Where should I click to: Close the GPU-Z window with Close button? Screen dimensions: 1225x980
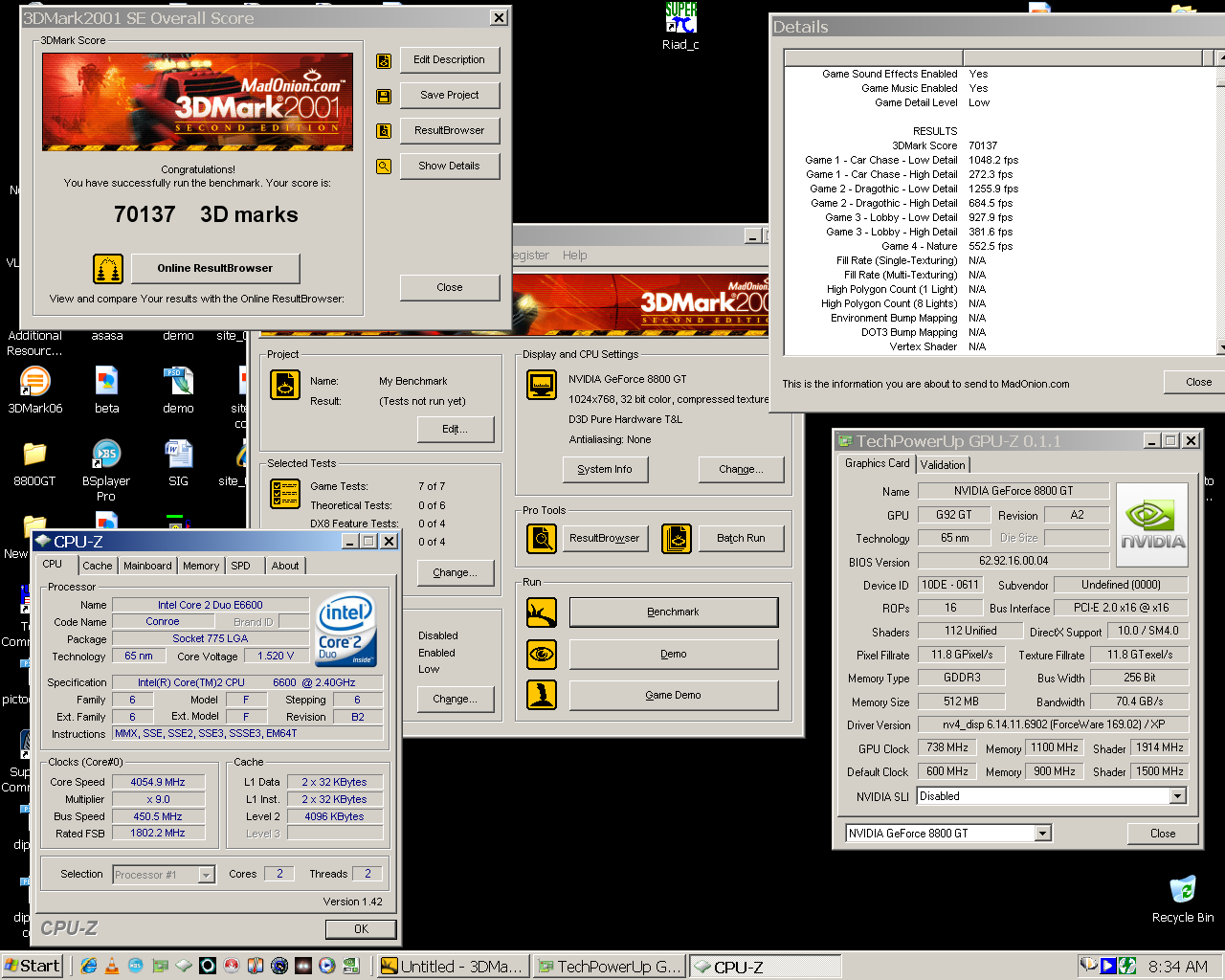point(1163,834)
